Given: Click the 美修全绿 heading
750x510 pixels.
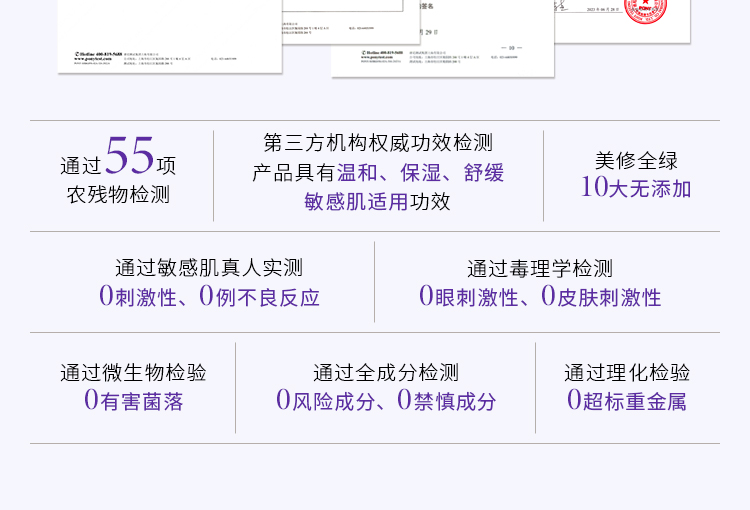Looking at the screenshot, I should [x=636, y=160].
